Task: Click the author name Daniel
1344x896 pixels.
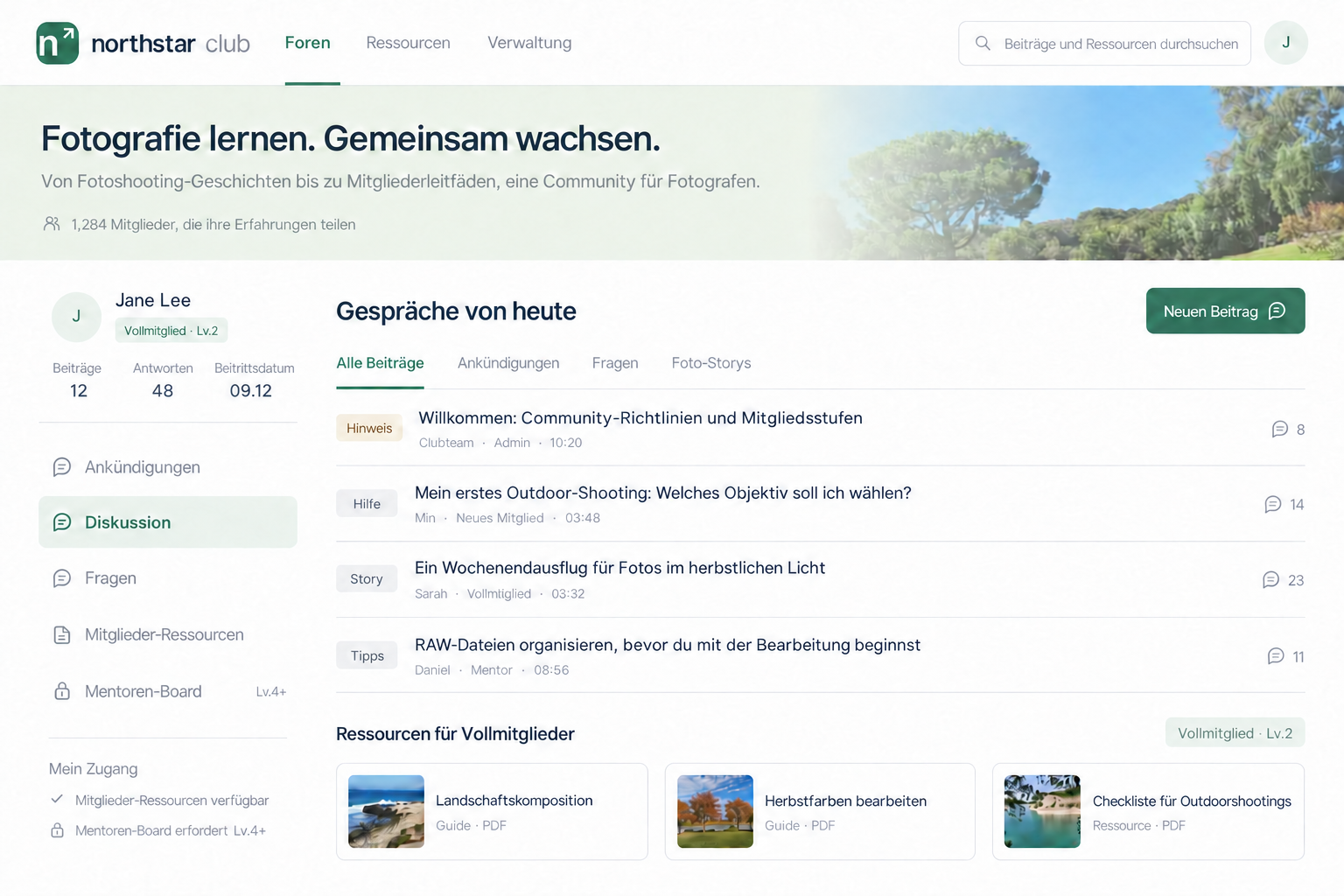Action: (x=432, y=670)
